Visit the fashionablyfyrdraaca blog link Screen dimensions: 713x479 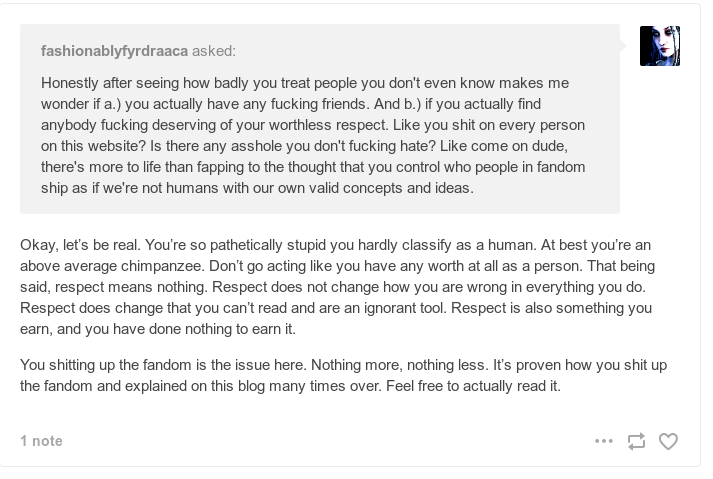click(x=114, y=51)
